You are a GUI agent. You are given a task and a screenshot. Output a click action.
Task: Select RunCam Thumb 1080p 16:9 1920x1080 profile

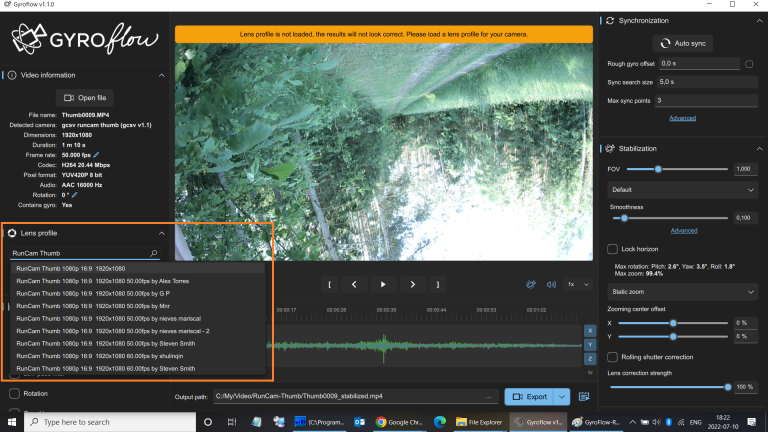point(137,268)
